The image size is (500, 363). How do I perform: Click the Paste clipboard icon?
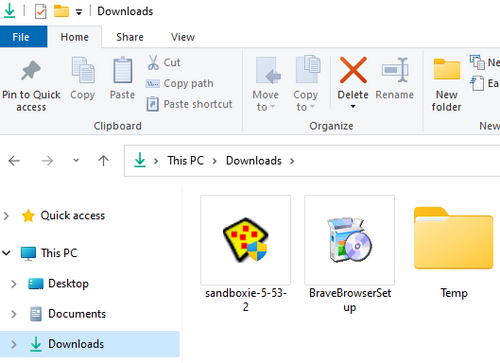[123, 70]
